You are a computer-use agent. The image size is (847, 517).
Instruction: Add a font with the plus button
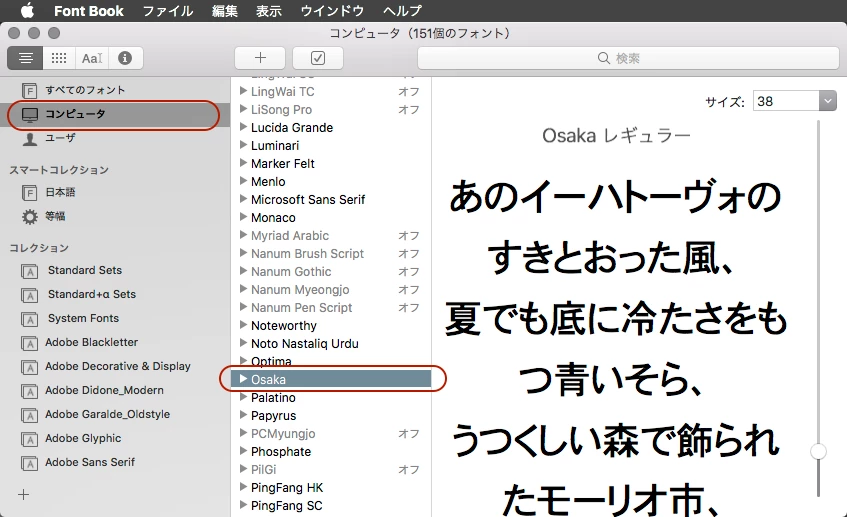coord(260,58)
